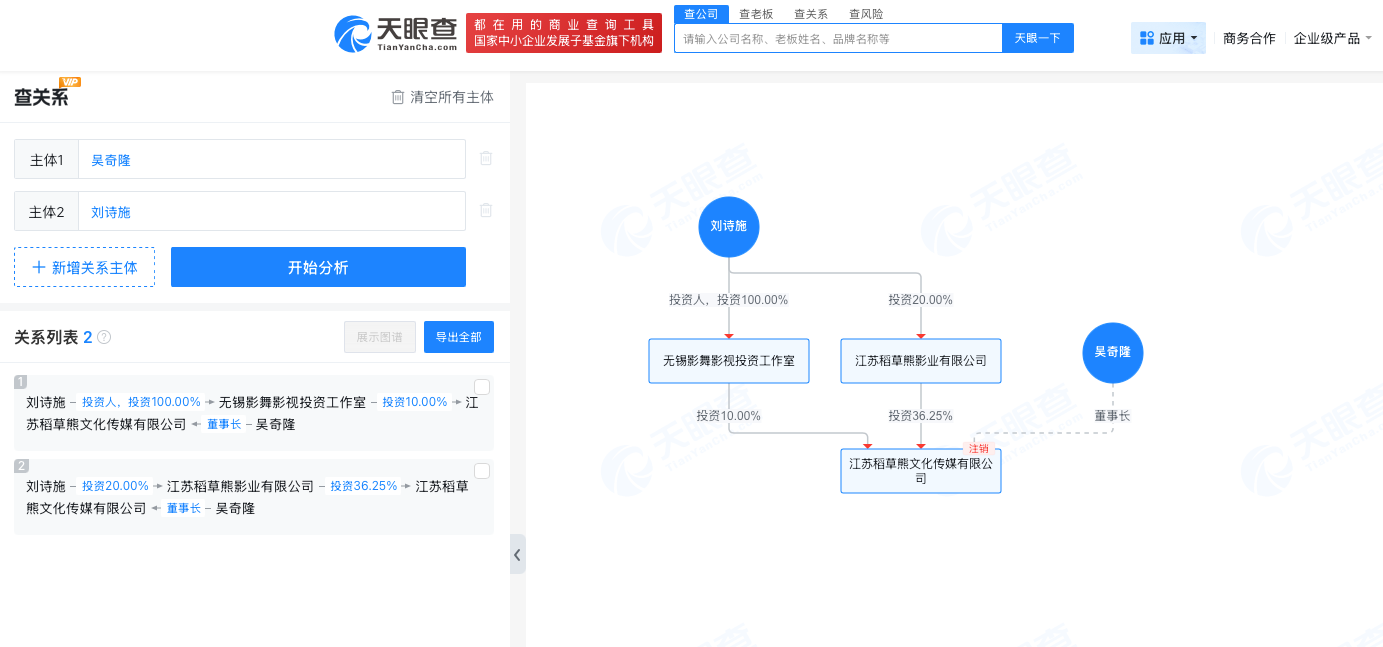Check the checkbox for relationship 1
This screenshot has width=1383, height=647.
pos(482,387)
